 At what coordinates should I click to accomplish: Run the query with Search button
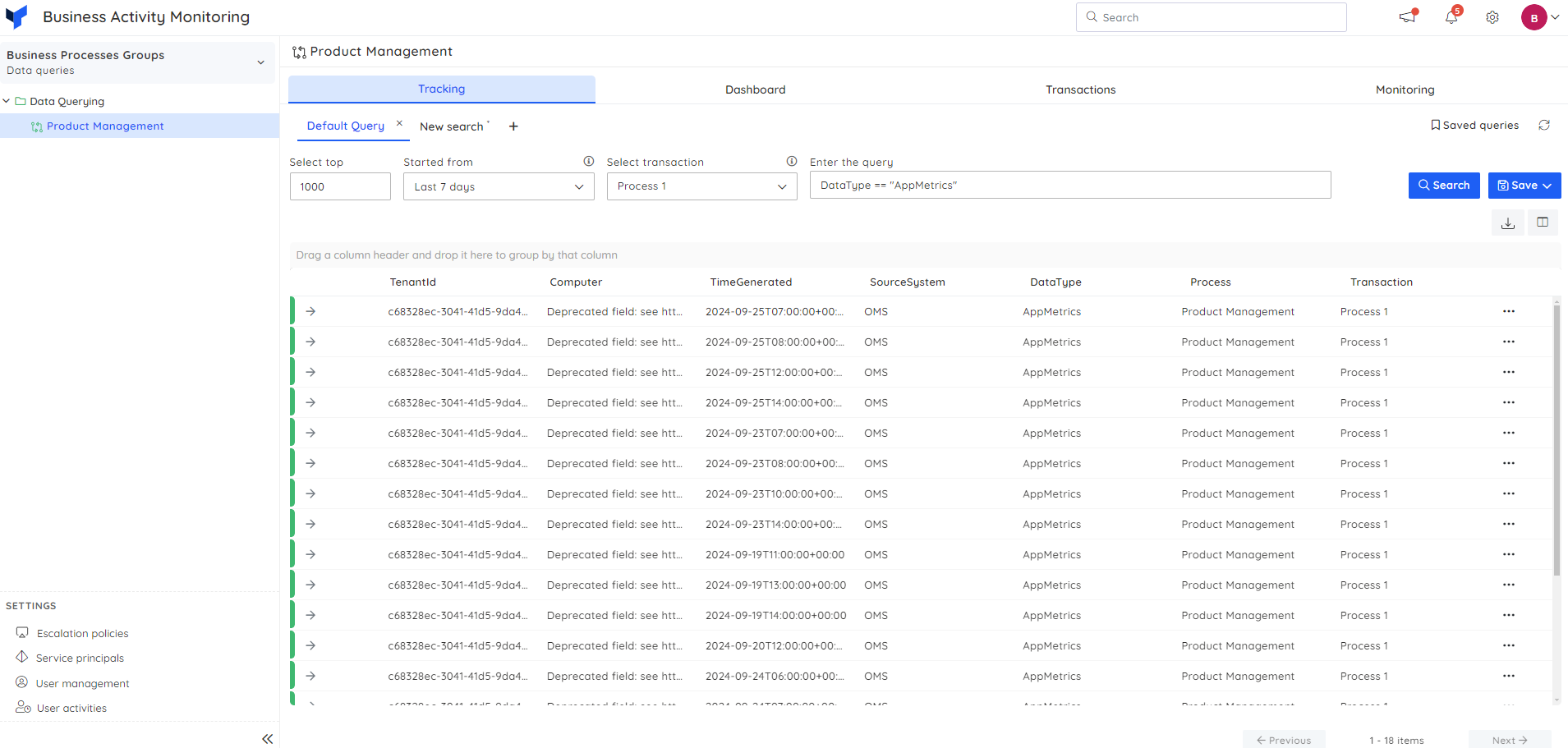point(1444,186)
